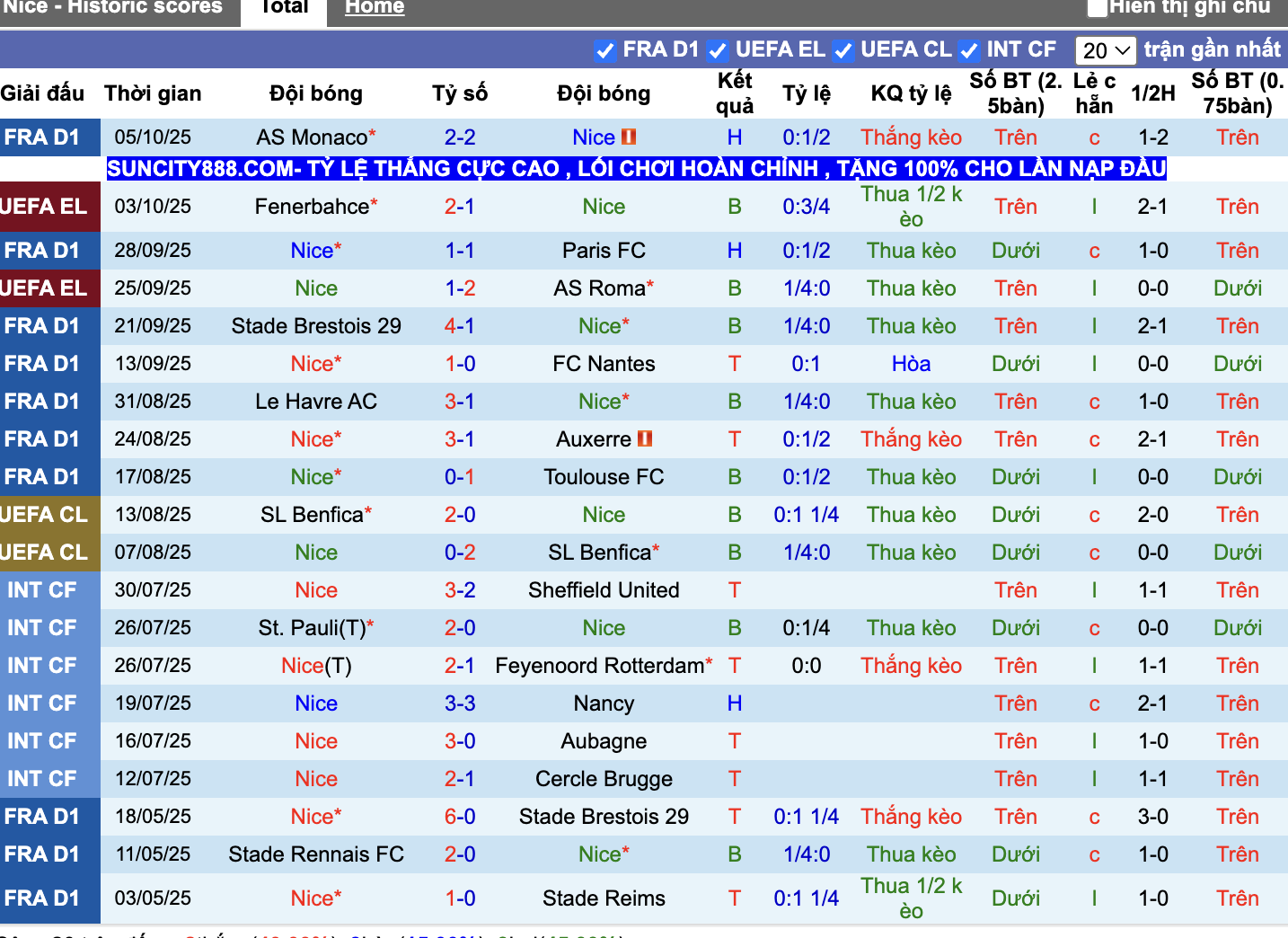This screenshot has width=1288, height=938.
Task: Click St. Pauli(T) team name
Action: point(312,628)
